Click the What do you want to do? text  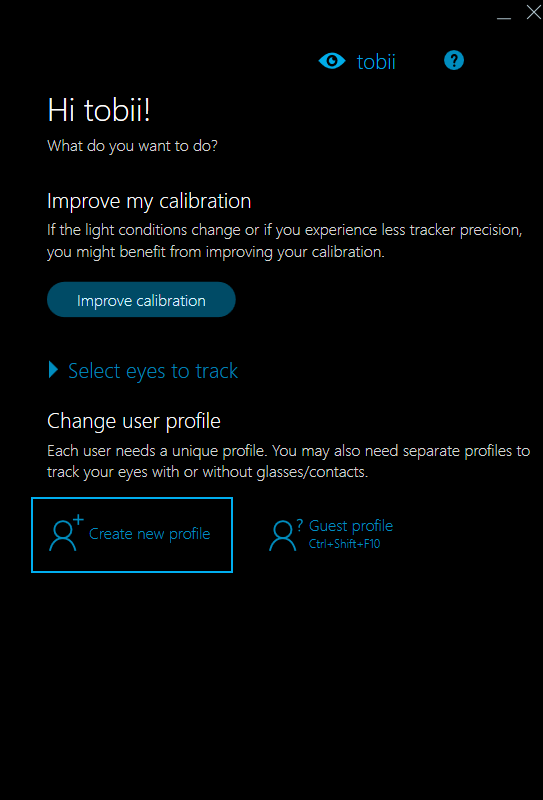tap(133, 146)
